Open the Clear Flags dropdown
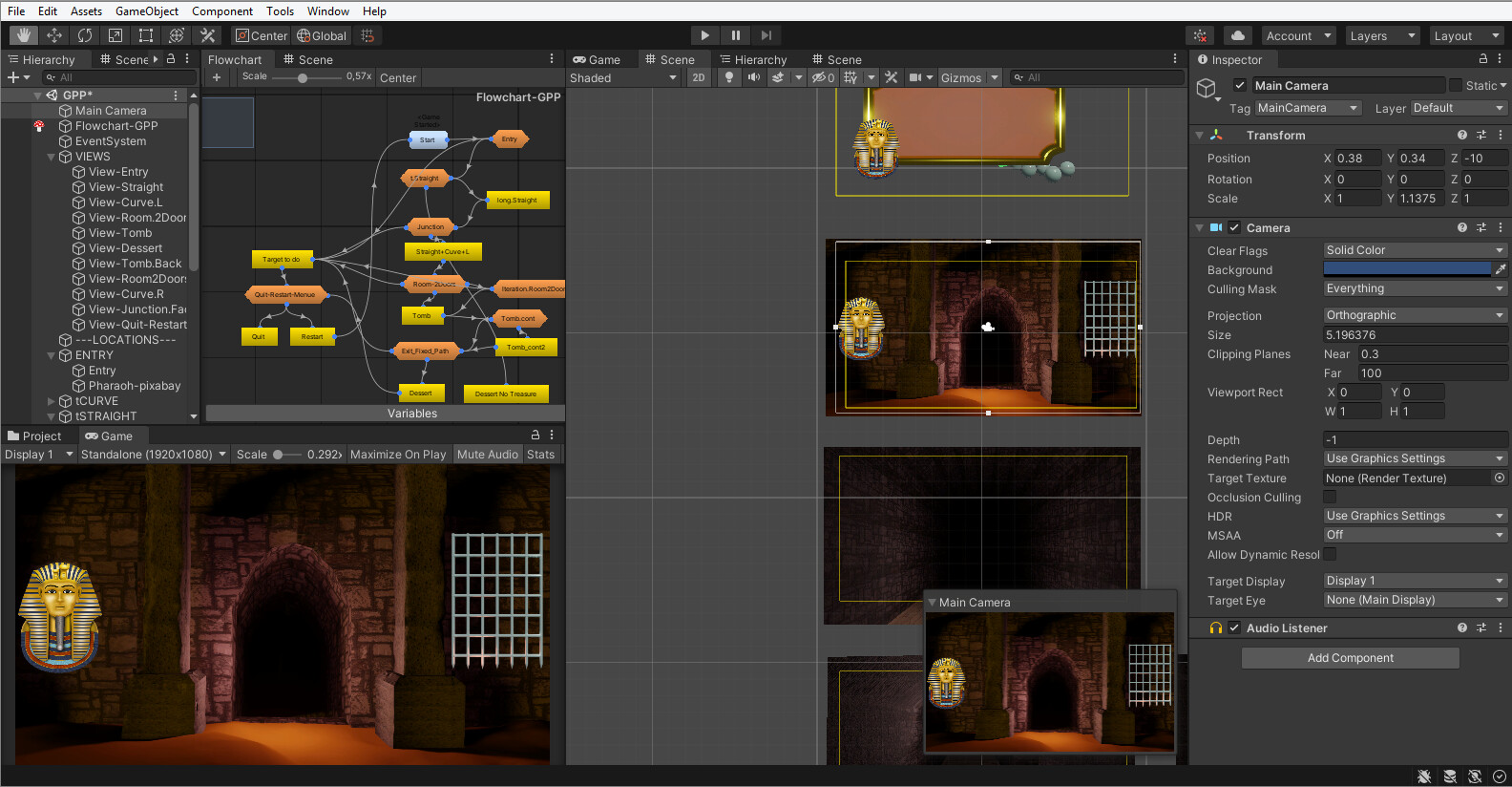 [x=1414, y=250]
